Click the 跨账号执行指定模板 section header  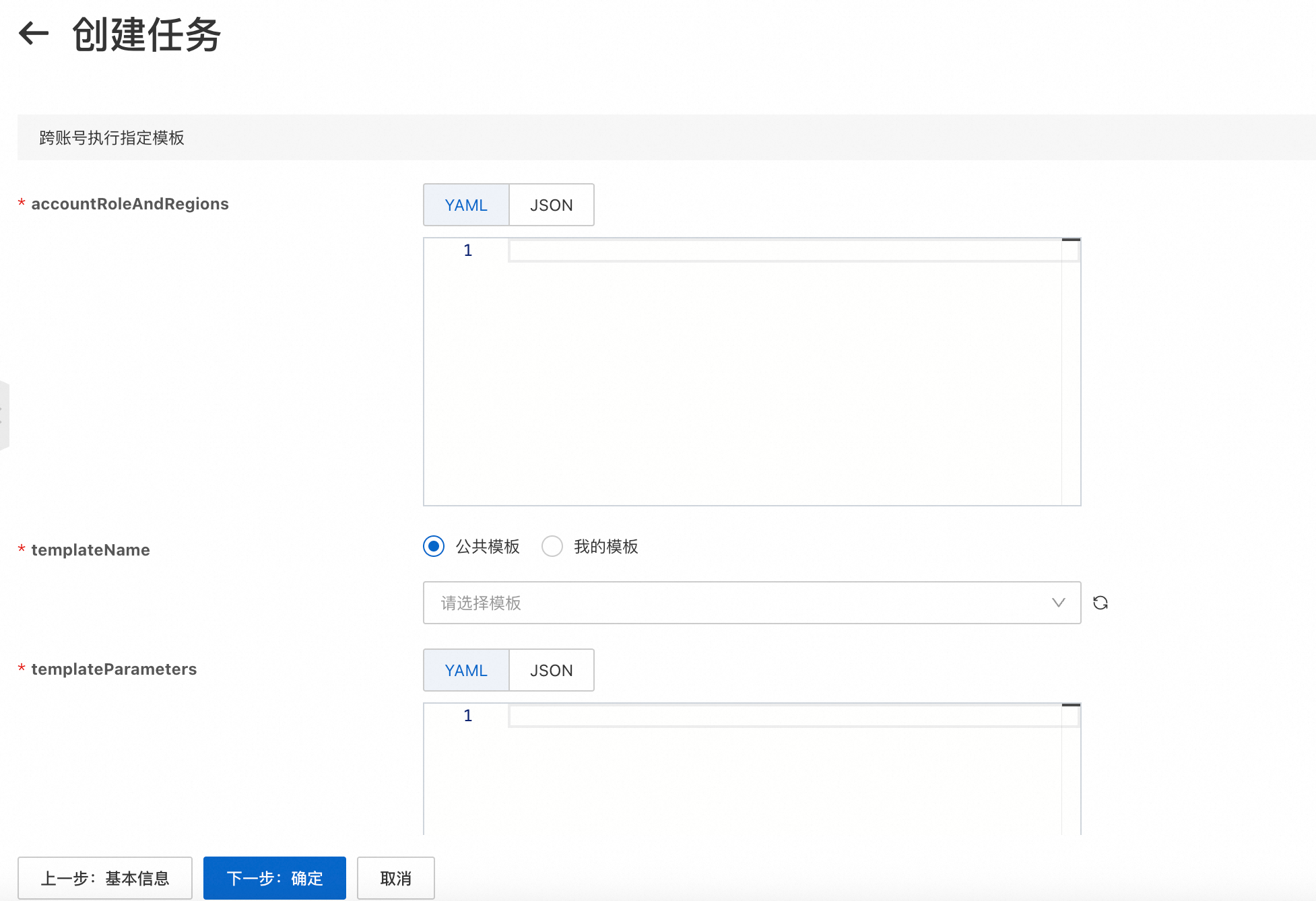[x=112, y=137]
